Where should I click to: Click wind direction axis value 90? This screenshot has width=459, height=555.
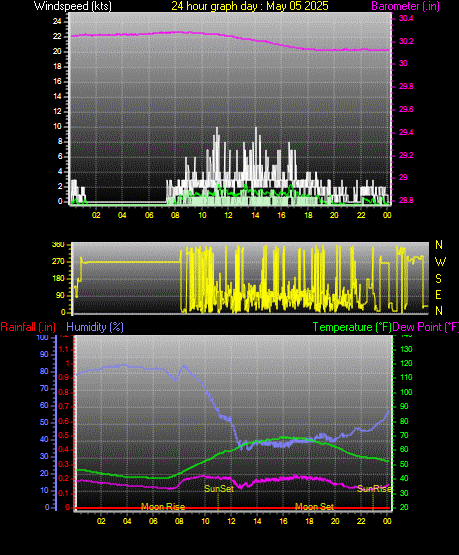coord(60,296)
